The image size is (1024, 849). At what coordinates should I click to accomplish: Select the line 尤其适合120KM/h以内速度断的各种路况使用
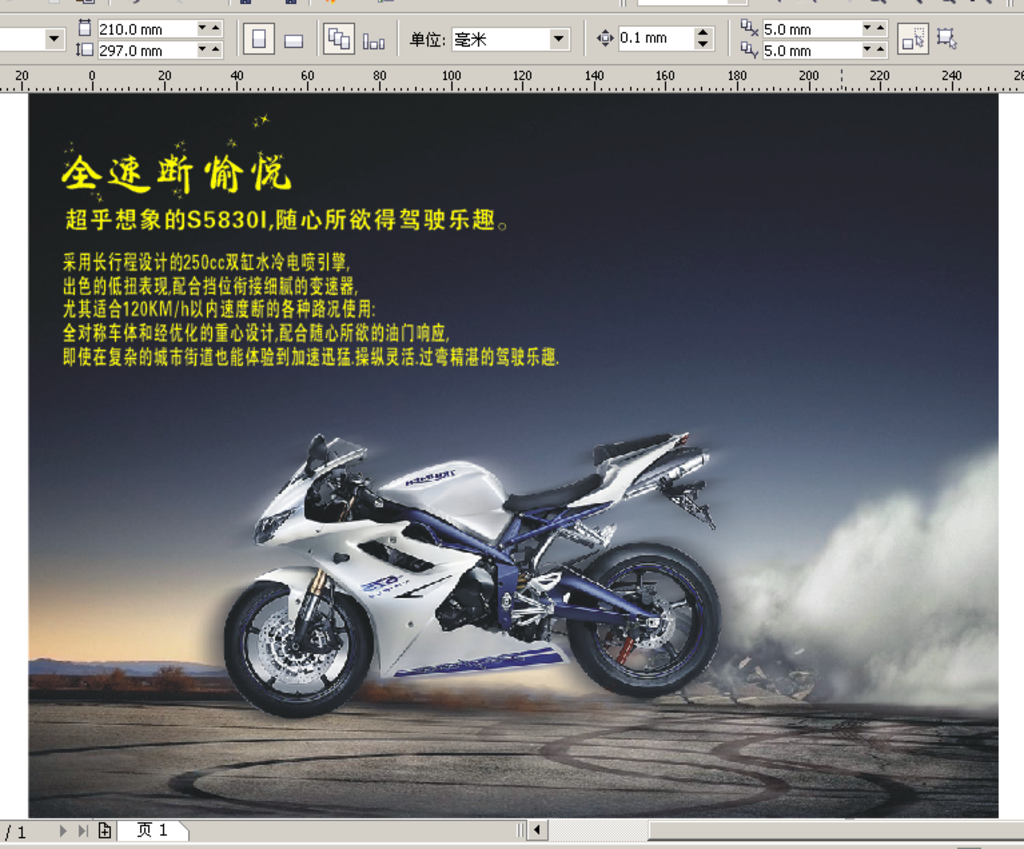pyautogui.click(x=219, y=310)
